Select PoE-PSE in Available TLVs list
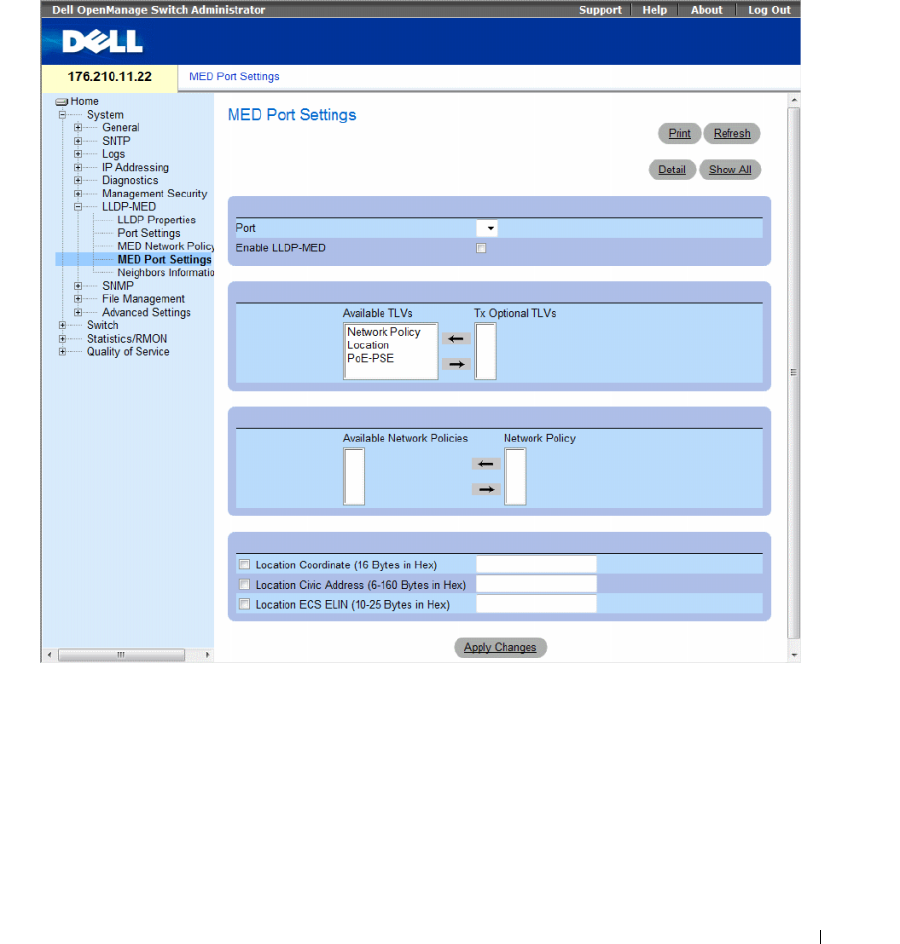The height and width of the screenshot is (944, 900). pyautogui.click(x=370, y=359)
